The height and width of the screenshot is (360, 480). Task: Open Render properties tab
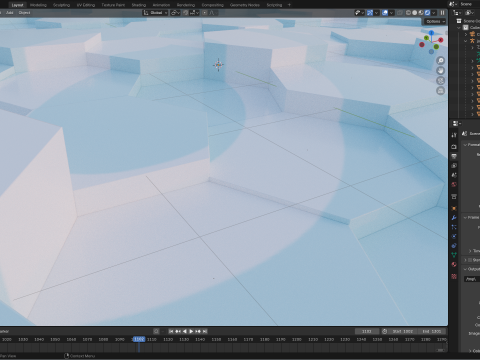(x=454, y=147)
